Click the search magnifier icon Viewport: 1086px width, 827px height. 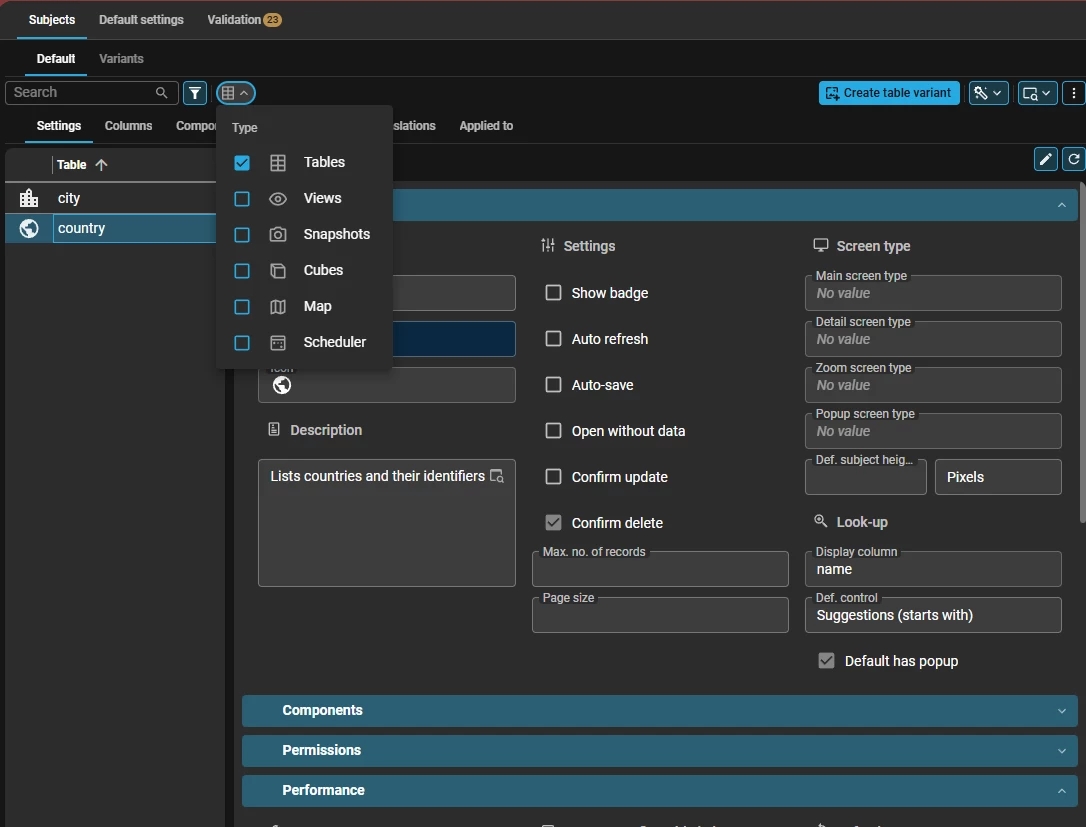162,93
